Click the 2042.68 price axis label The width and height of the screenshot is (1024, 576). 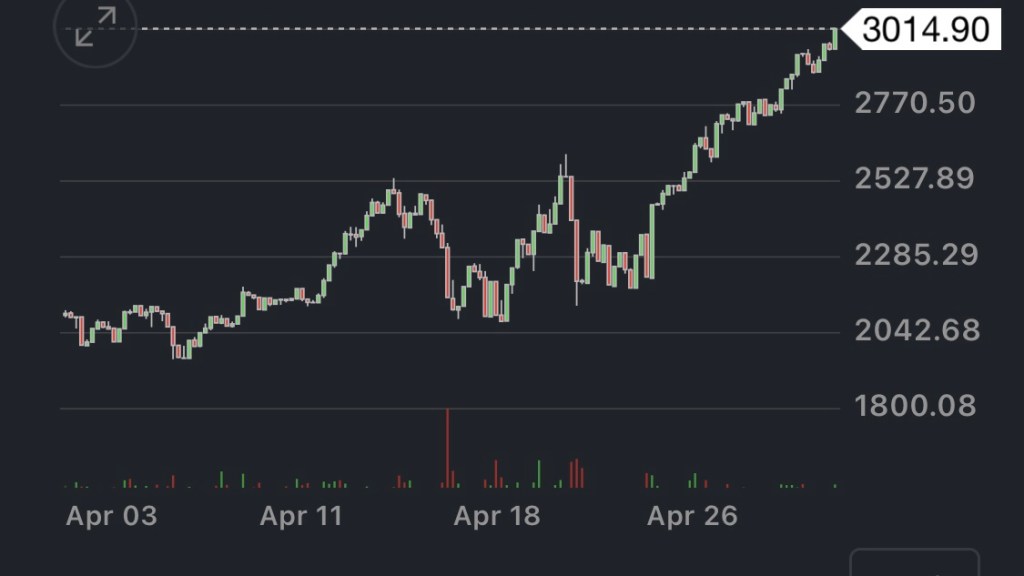point(916,331)
